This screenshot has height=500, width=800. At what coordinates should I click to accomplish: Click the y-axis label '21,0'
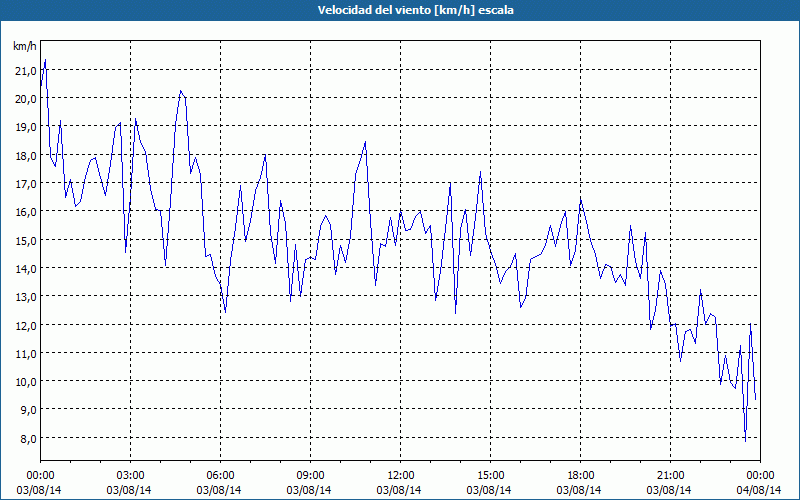26,71
